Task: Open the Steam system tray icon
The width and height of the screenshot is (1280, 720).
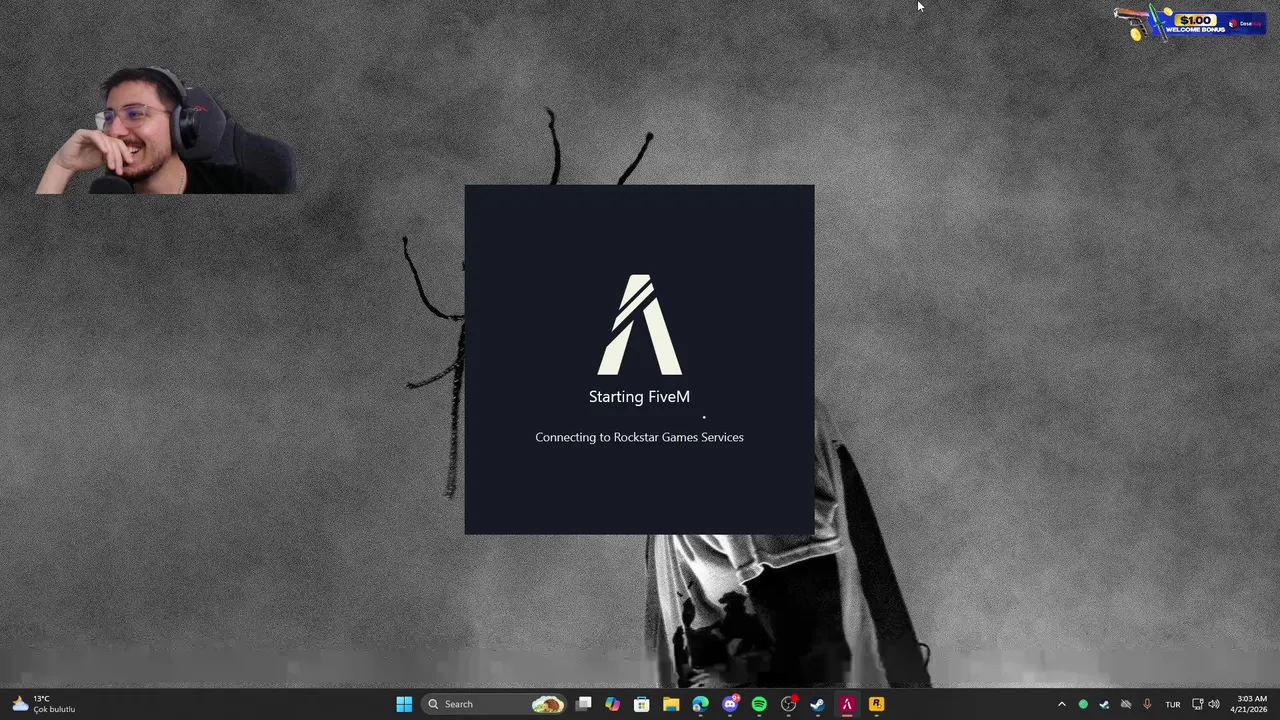Action: coord(1104,704)
